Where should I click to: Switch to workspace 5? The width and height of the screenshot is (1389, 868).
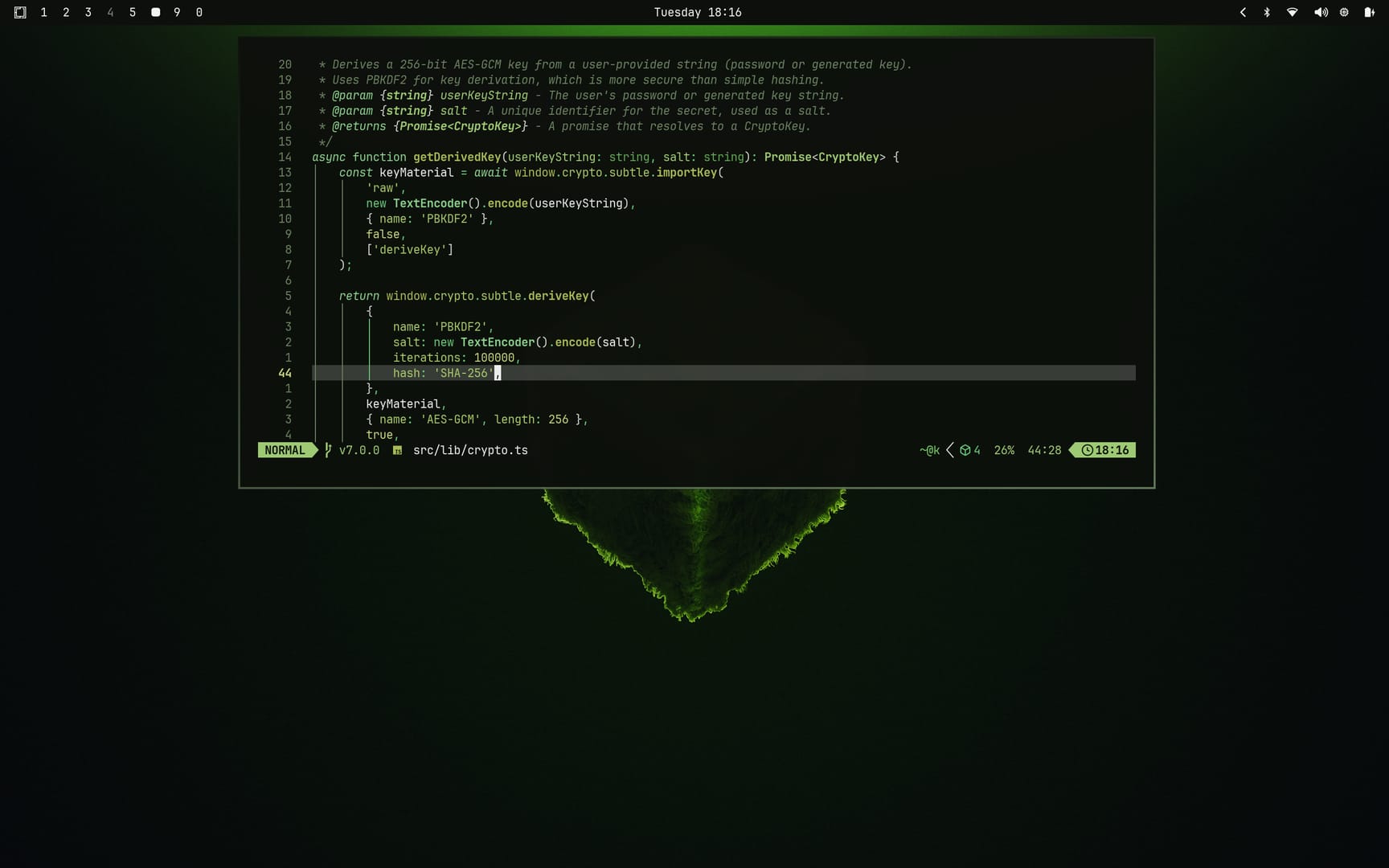(133, 12)
